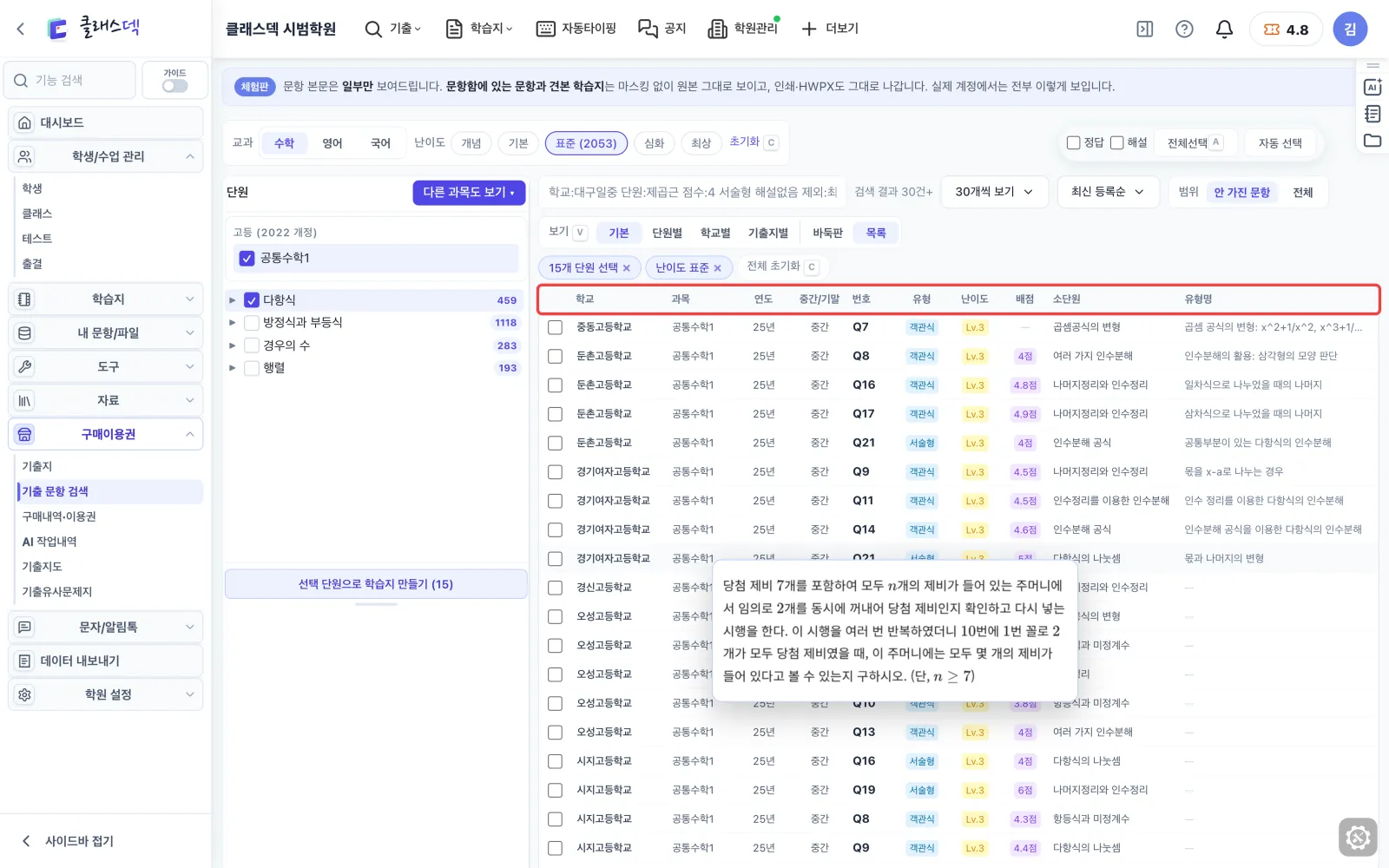Select the 단원별 view tab
Image resolution: width=1389 pixels, height=868 pixels.
coord(668,233)
